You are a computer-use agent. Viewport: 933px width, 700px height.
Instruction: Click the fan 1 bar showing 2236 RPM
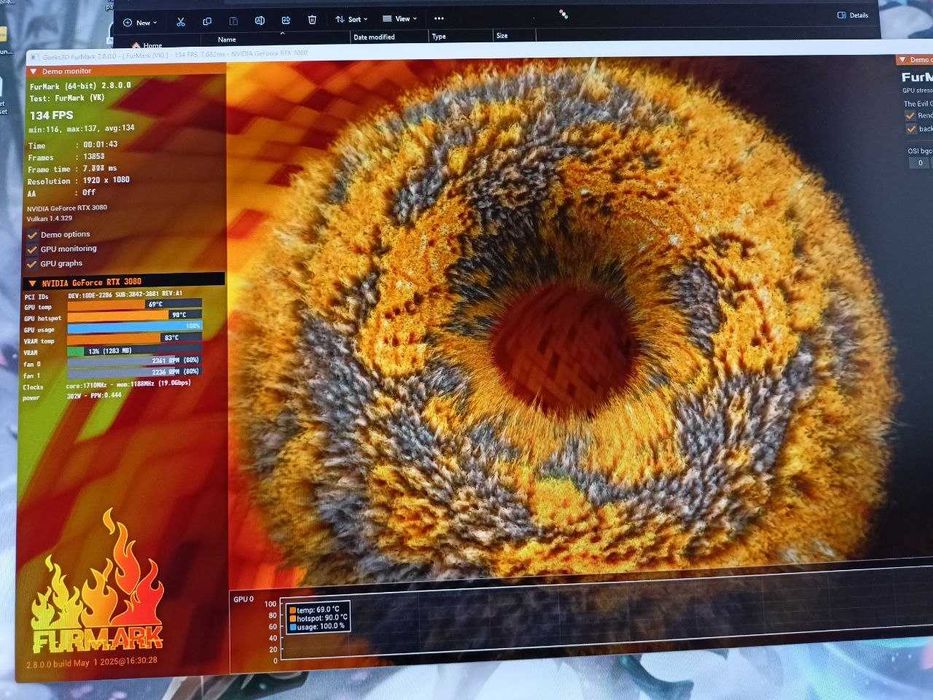[134, 372]
